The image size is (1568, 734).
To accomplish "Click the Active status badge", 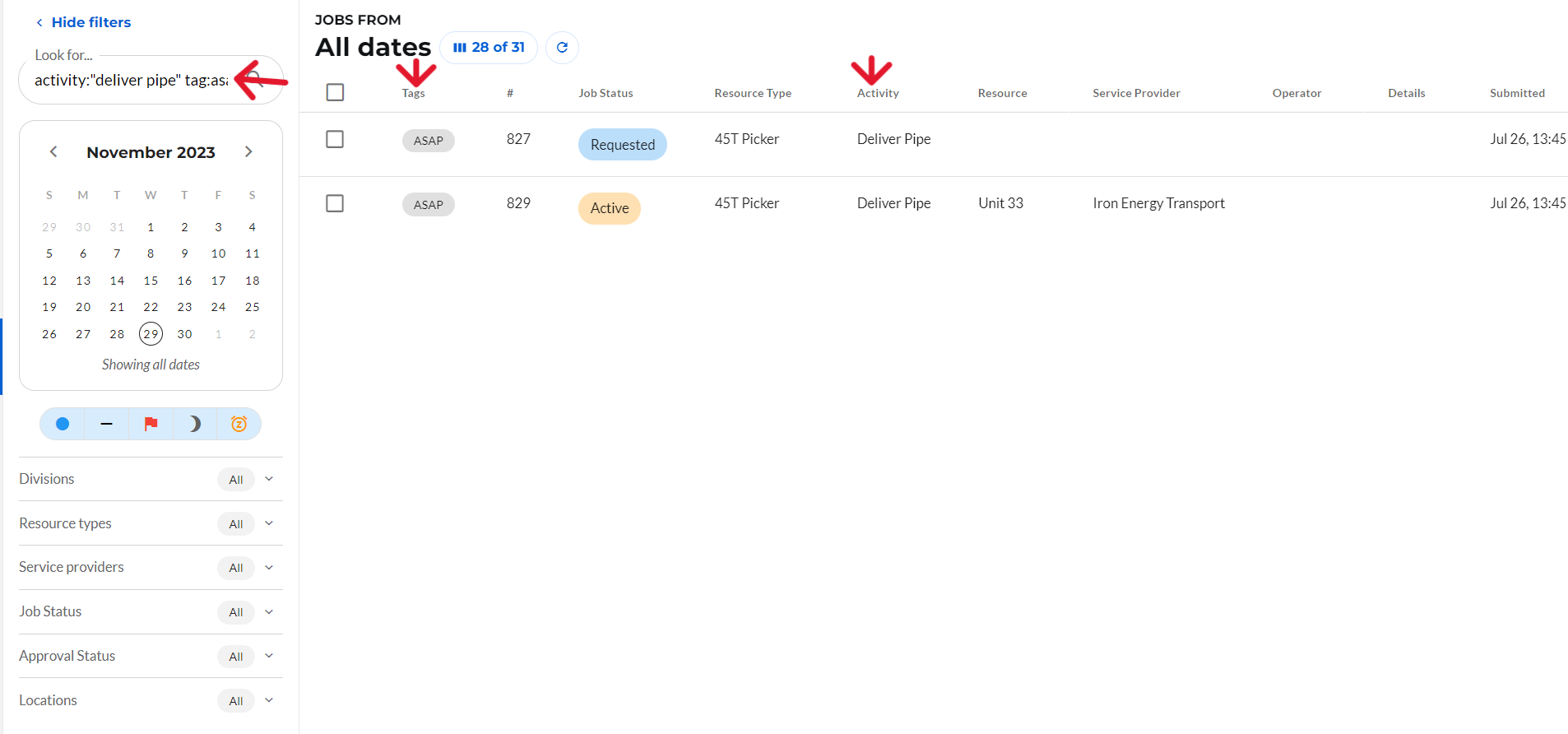I will 610,208.
